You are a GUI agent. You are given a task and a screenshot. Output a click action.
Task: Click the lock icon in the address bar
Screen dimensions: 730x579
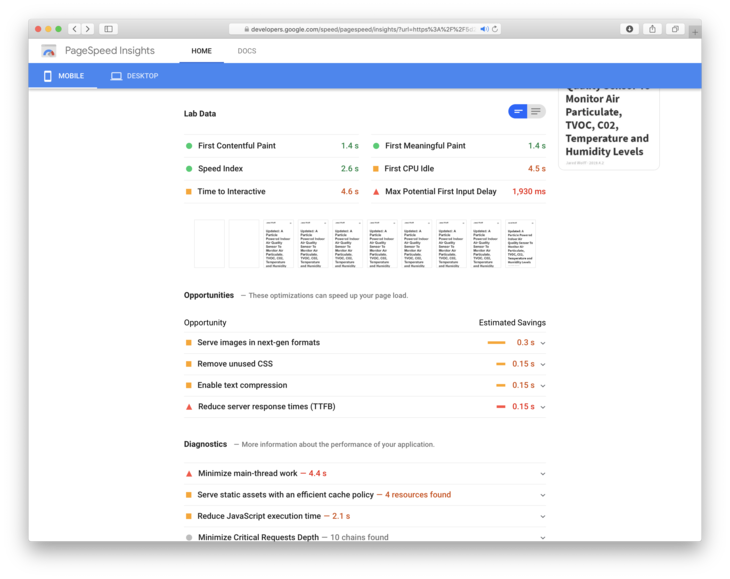click(x=247, y=29)
